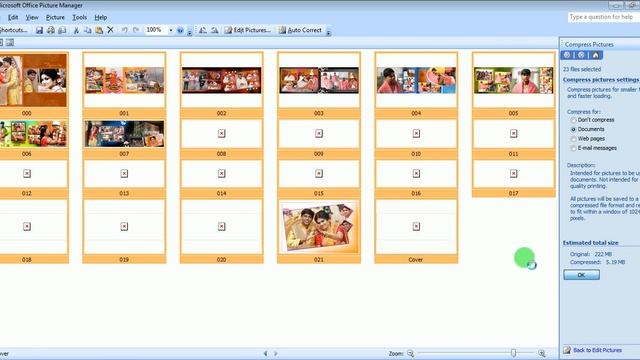The width and height of the screenshot is (640, 360).
Task: Select thumbnail 007
Action: click(124, 138)
